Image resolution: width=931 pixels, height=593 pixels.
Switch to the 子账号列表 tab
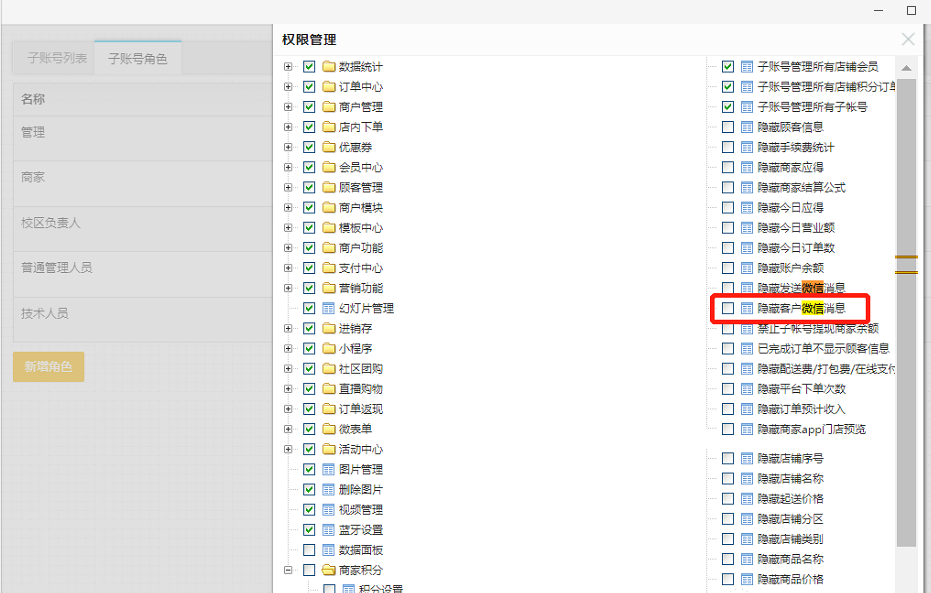pos(57,58)
